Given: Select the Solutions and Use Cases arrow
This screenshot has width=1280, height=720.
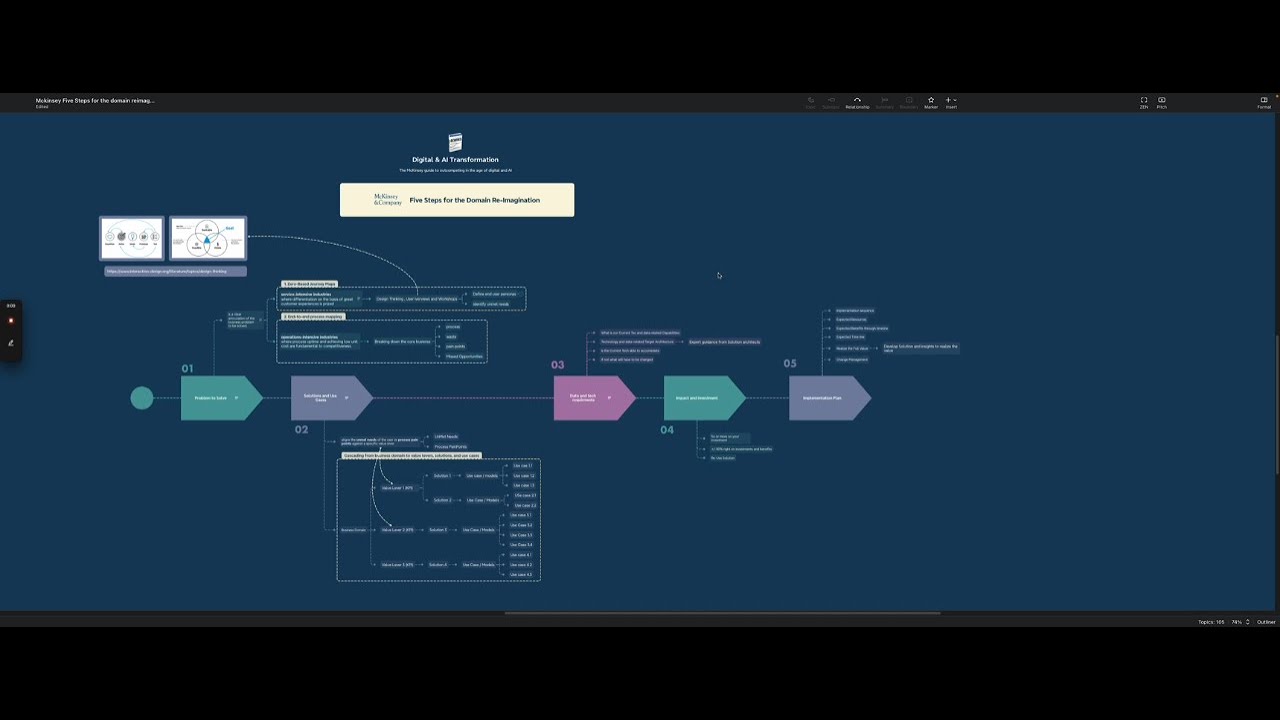Looking at the screenshot, I should click(331, 398).
